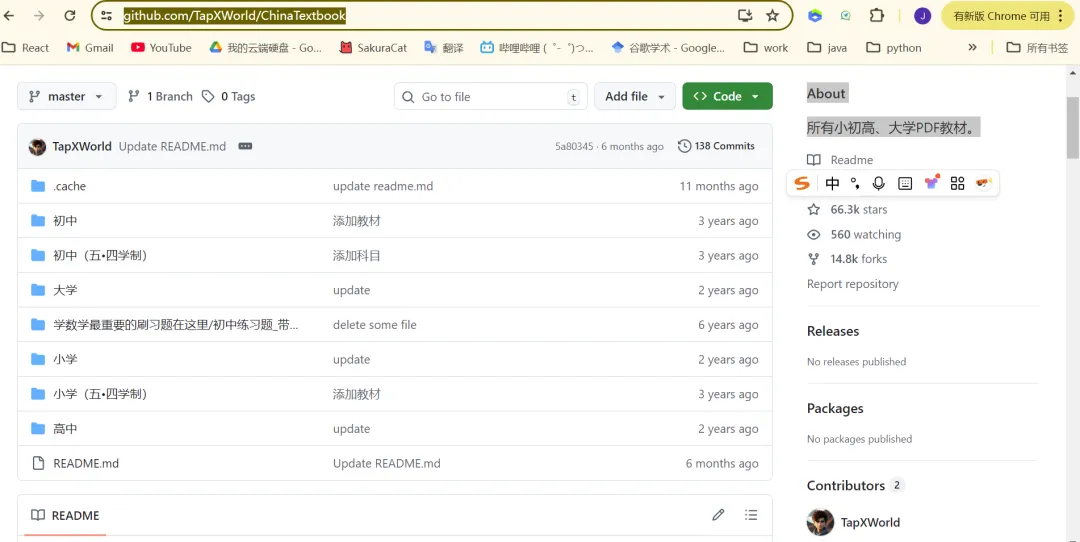Open the 所有书签 all-bookmarks folder
This screenshot has height=542, width=1080.
(x=1037, y=48)
